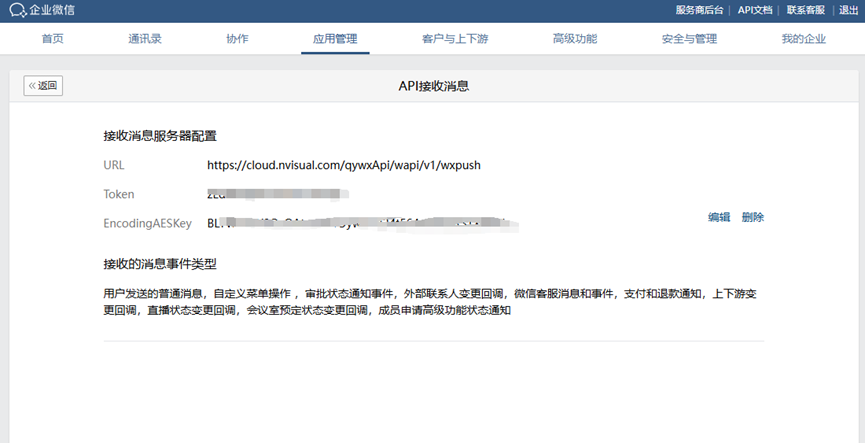Screen dimensions: 865x443
Task: Select 应用管理 tab
Action: coord(335,39)
